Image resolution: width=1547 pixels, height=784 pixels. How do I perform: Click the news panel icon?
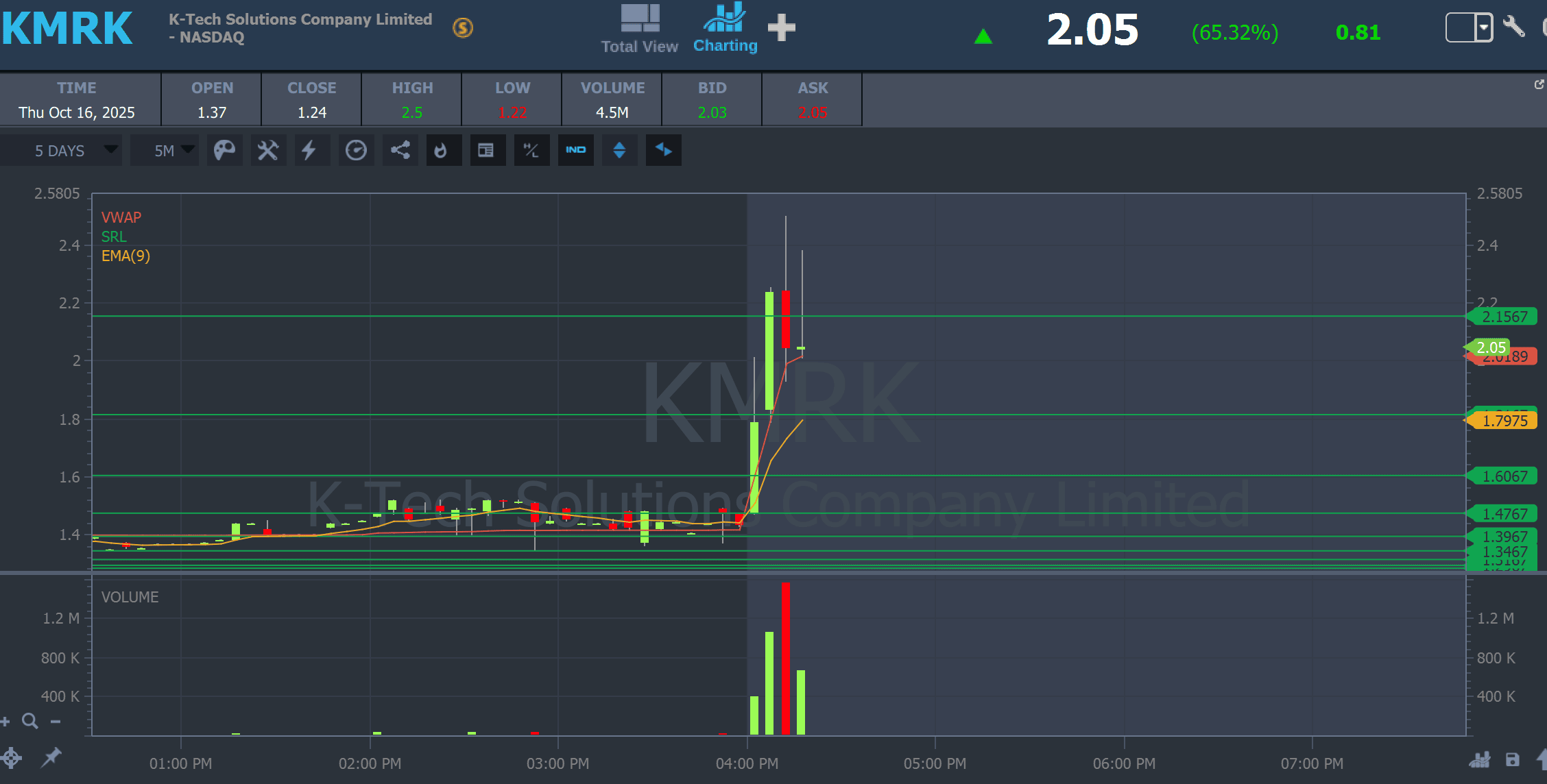click(485, 150)
